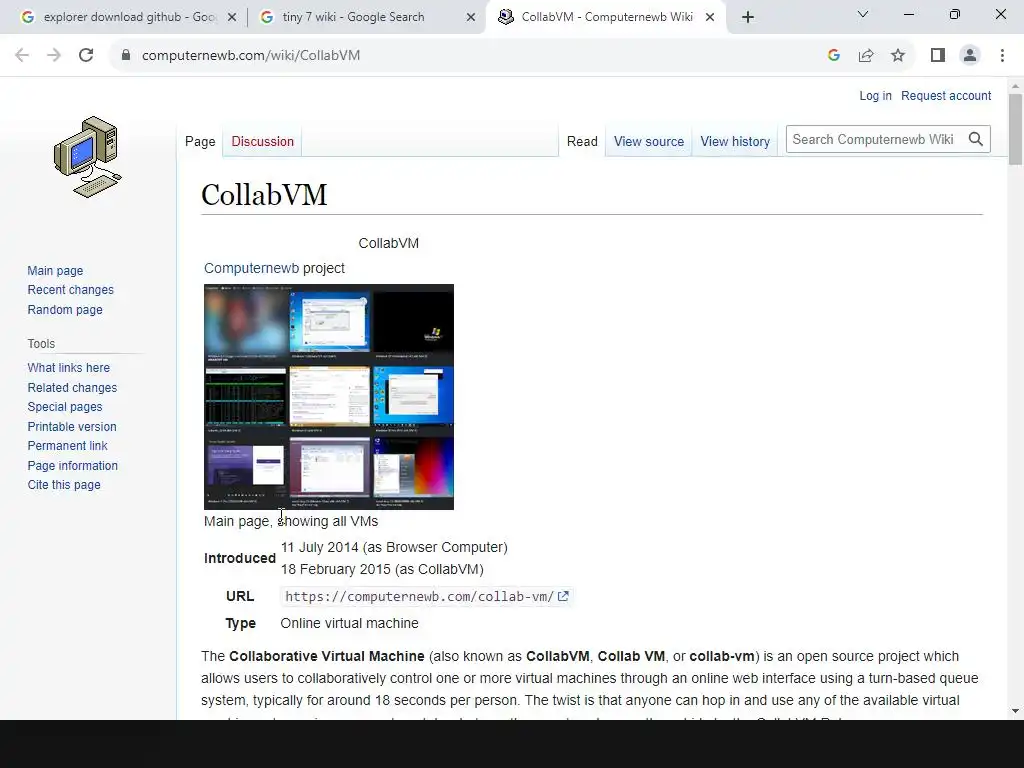
Task: Open Printable version link
Action: [x=72, y=426]
